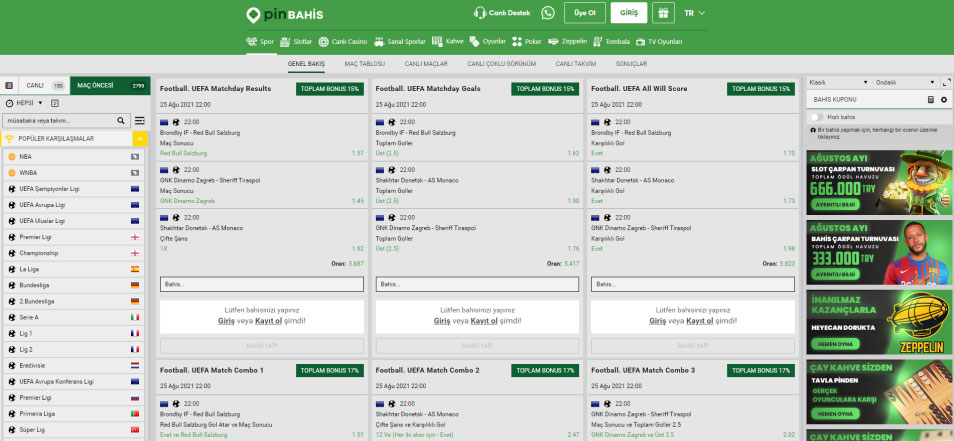Screen dimensions: 954x441
Task: Open the Tombala menu item
Action: tap(611, 41)
